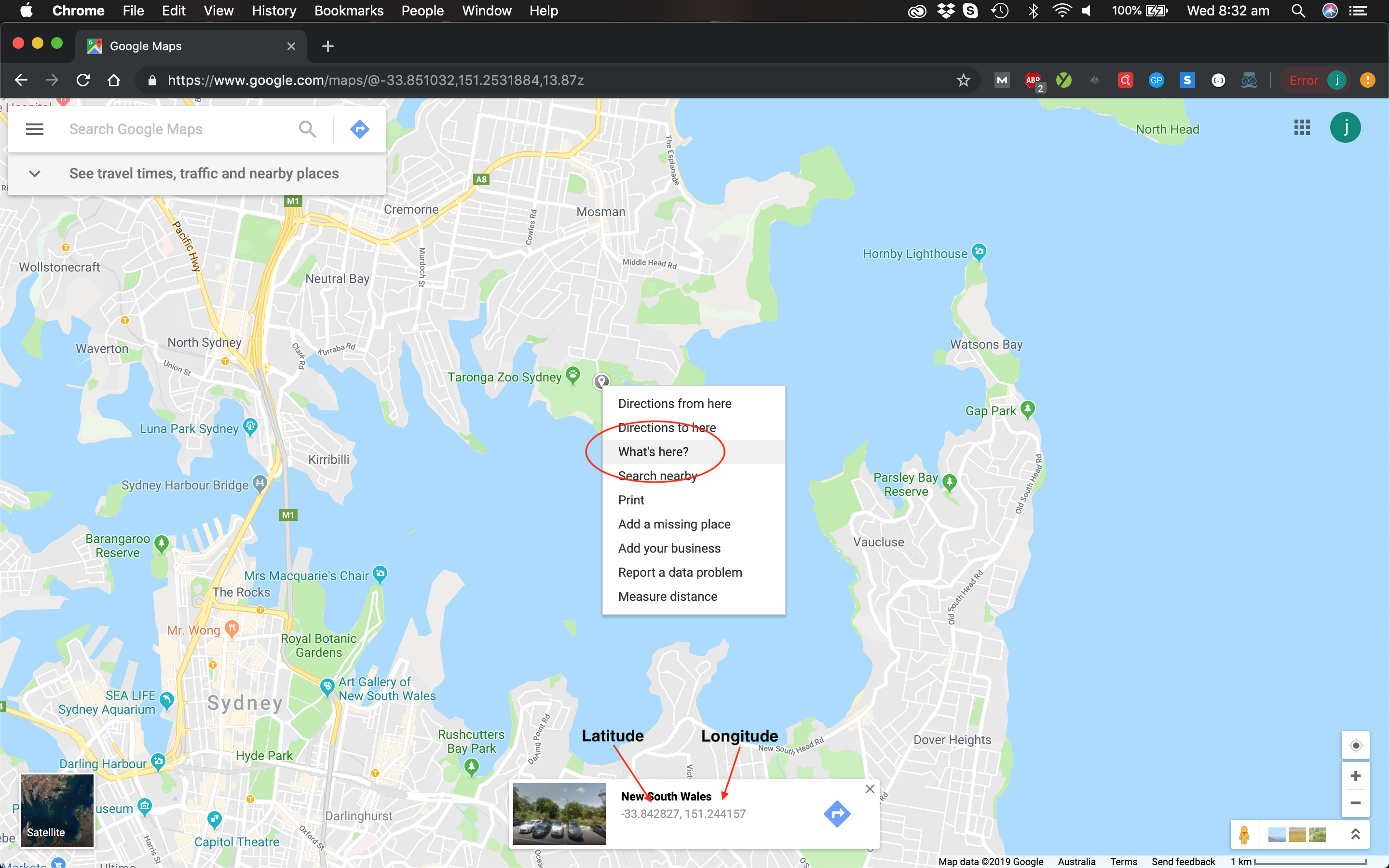Screen dimensions: 1389x868
Task: Select the Mr. Wong restaurant marker
Action: 232,629
